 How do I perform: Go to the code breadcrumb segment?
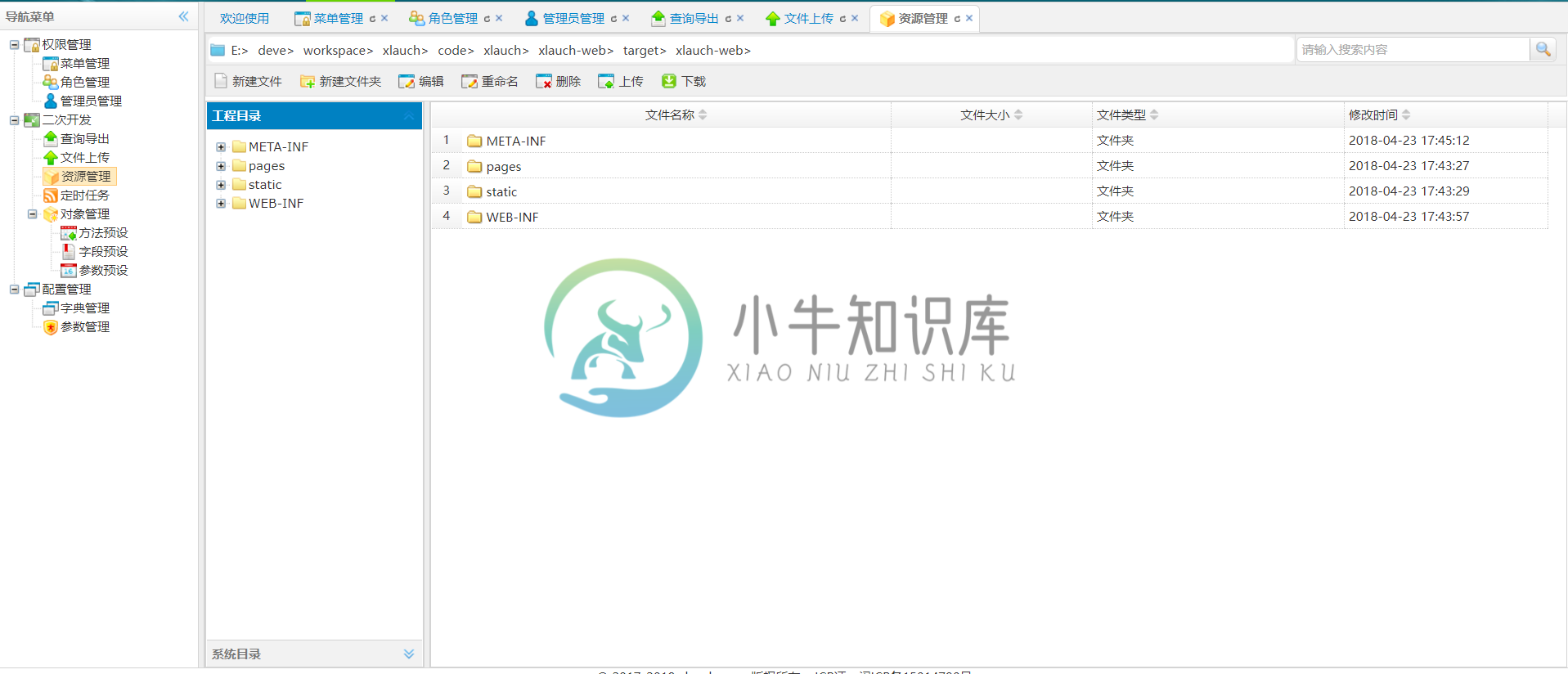pos(456,50)
